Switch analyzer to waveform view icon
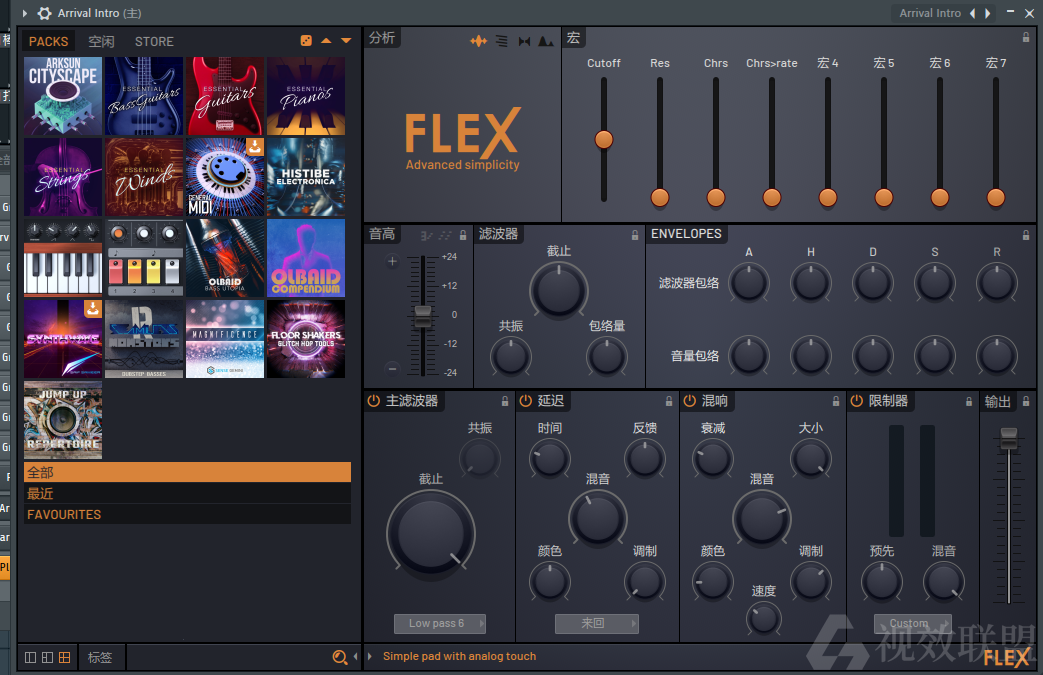 point(478,41)
